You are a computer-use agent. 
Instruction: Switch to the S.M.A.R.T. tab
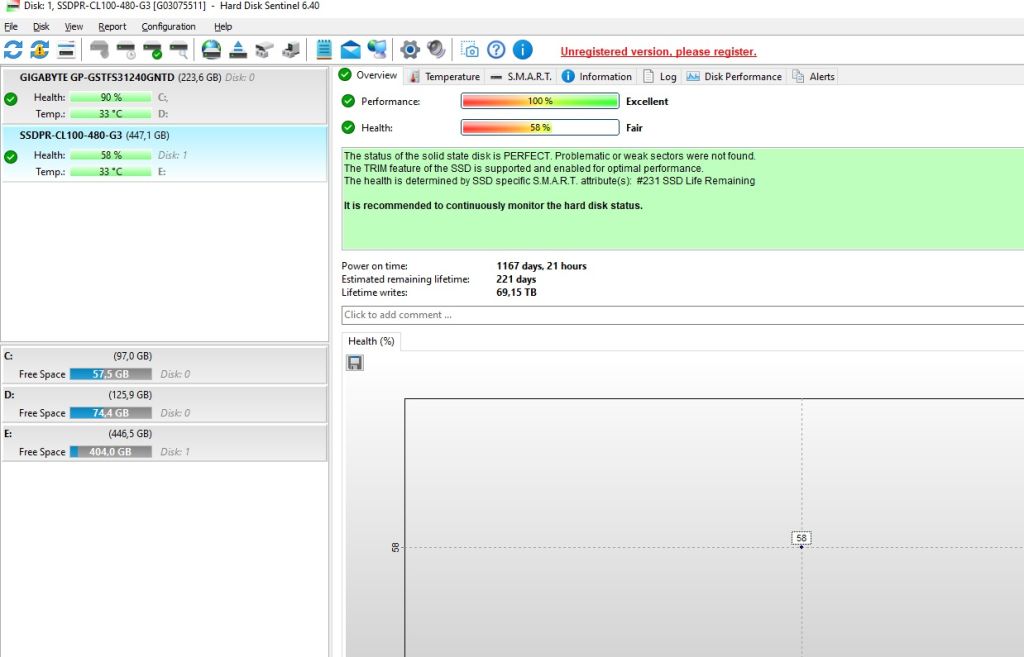pos(521,76)
